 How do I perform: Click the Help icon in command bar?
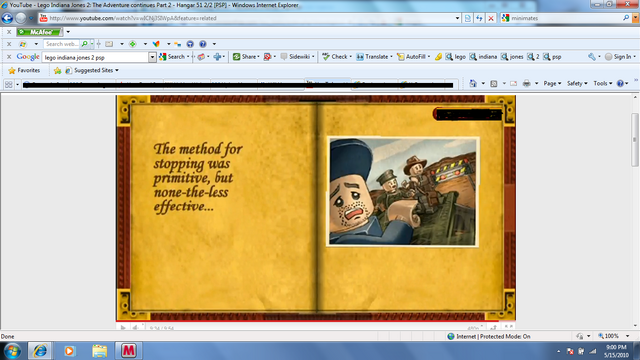620,83
